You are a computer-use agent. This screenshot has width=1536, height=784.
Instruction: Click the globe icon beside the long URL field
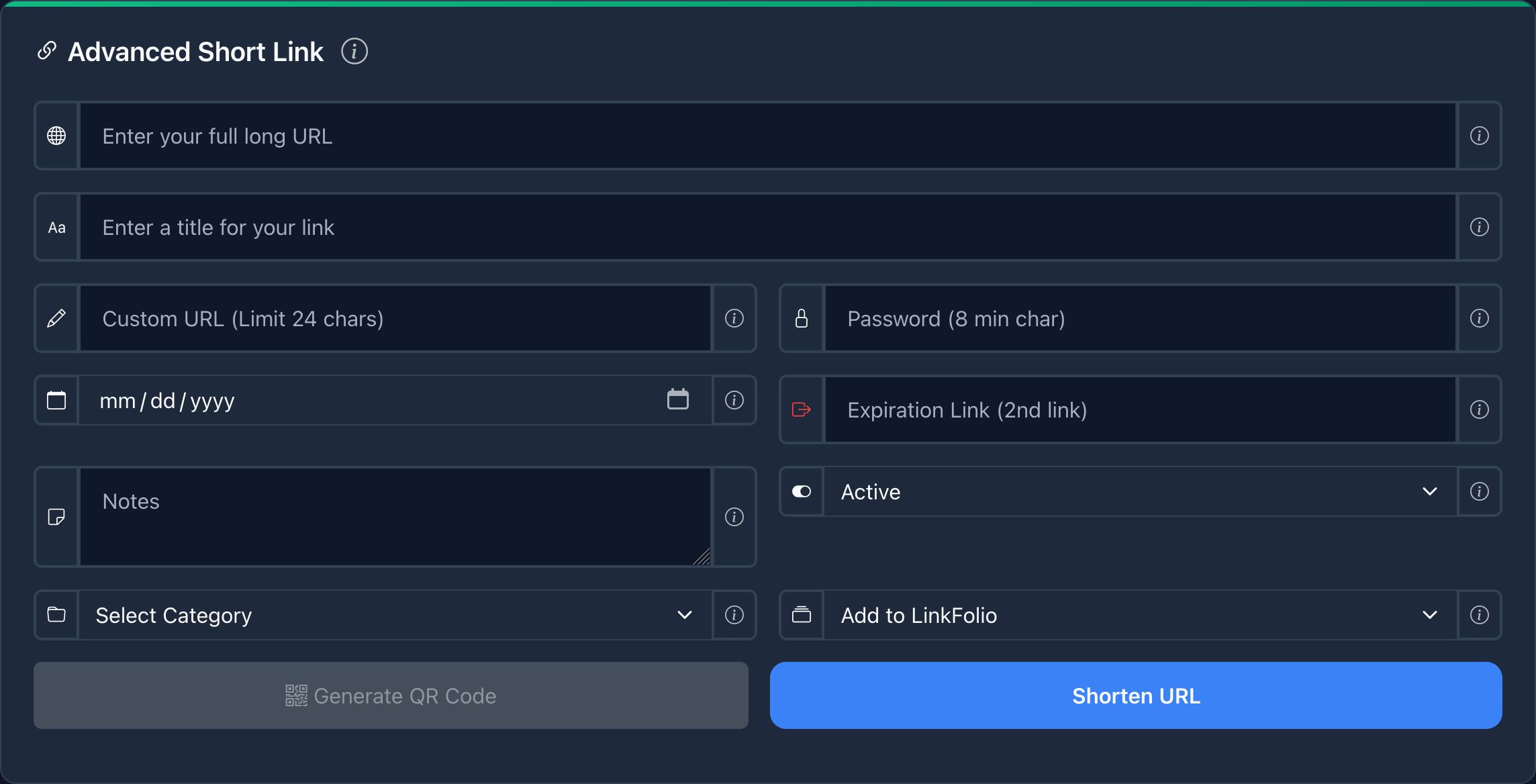click(57, 135)
